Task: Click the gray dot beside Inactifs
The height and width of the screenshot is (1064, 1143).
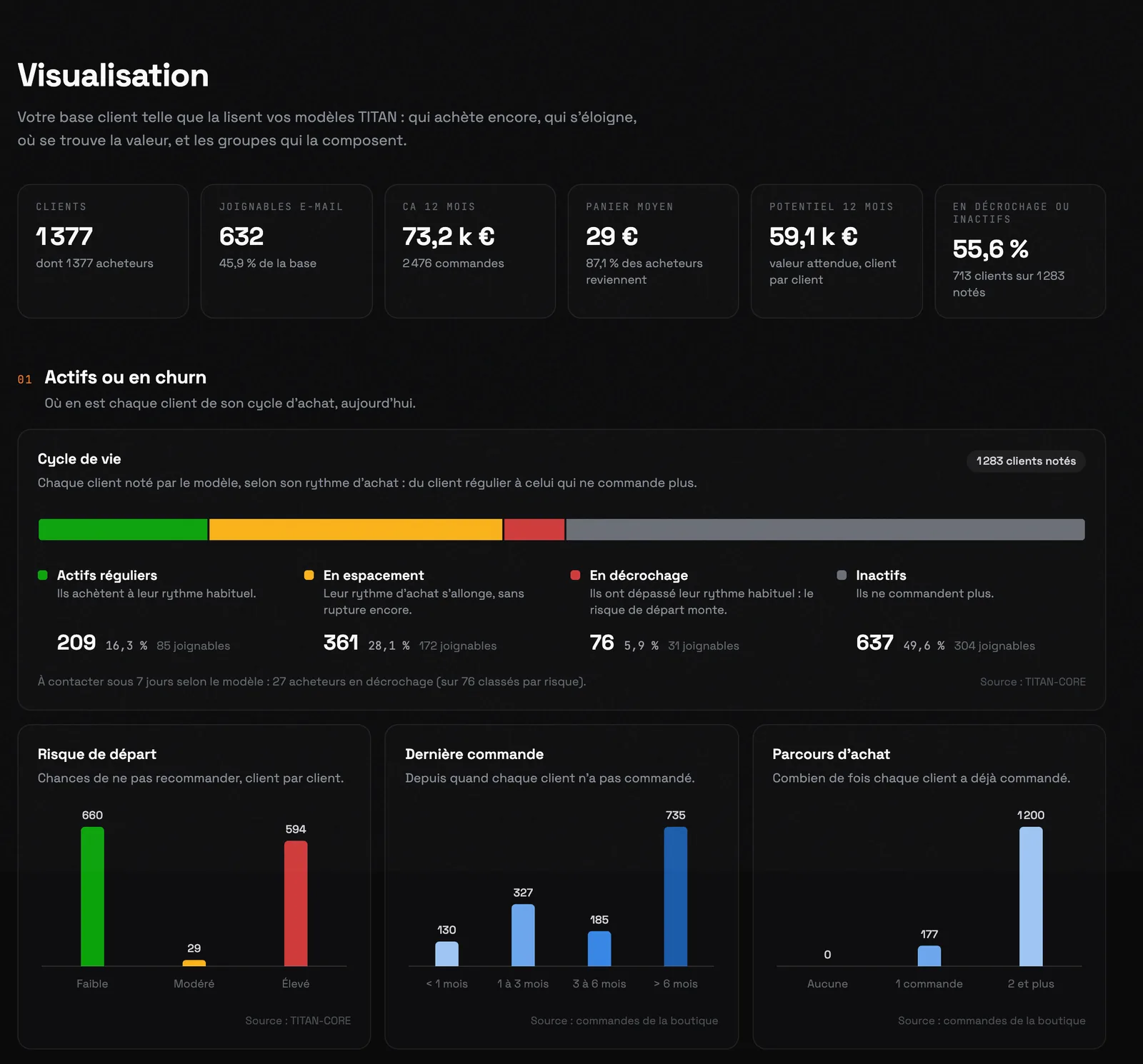Action: (842, 575)
